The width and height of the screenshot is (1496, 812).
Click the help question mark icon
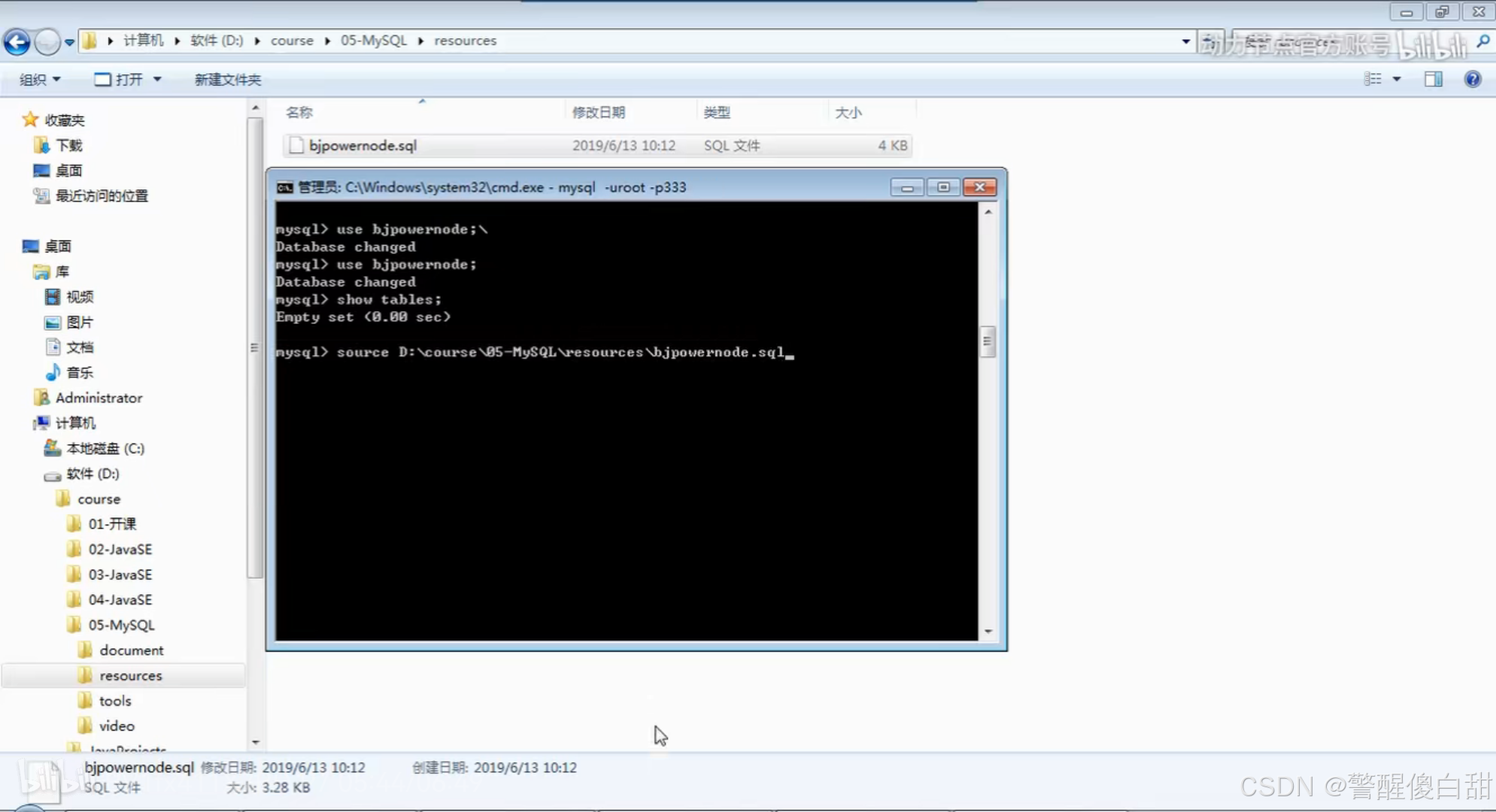point(1473,79)
